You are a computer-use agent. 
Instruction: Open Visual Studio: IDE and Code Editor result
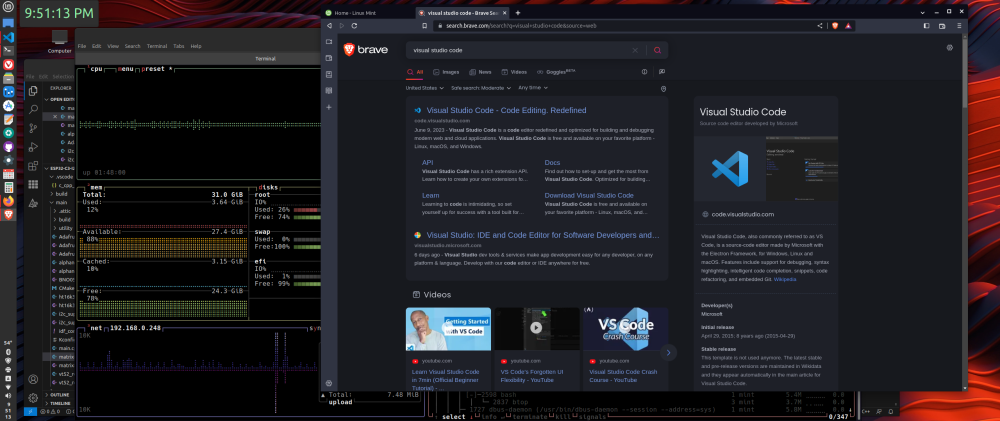[x=543, y=235]
